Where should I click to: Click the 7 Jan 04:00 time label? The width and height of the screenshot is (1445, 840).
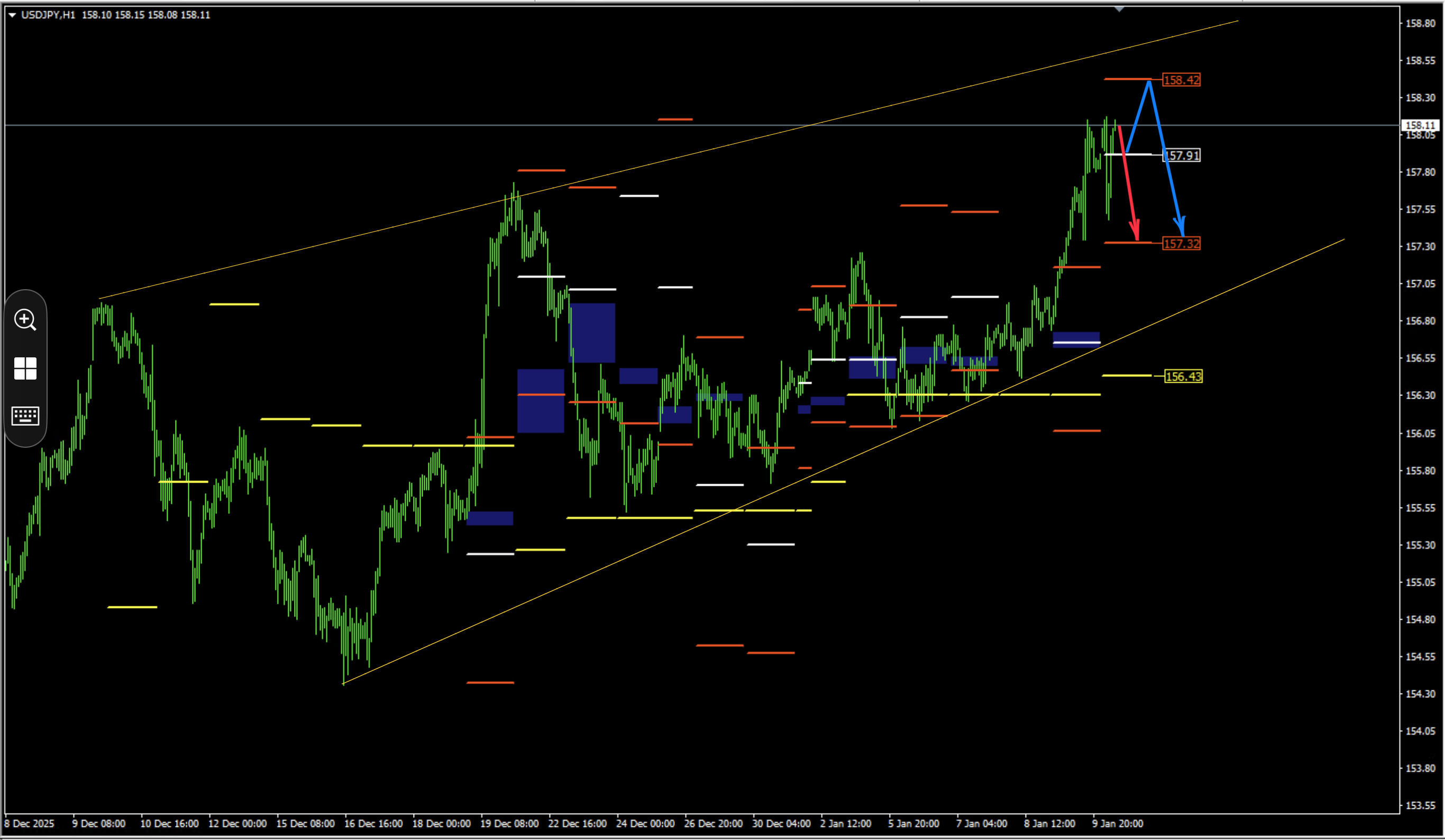982,824
